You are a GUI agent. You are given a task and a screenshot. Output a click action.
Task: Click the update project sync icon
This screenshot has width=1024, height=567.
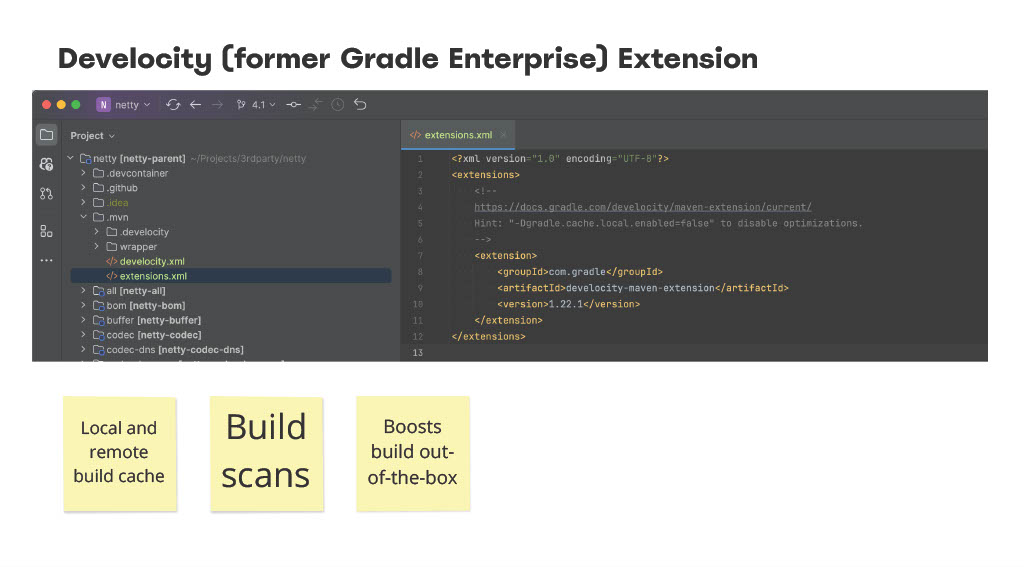(x=173, y=105)
